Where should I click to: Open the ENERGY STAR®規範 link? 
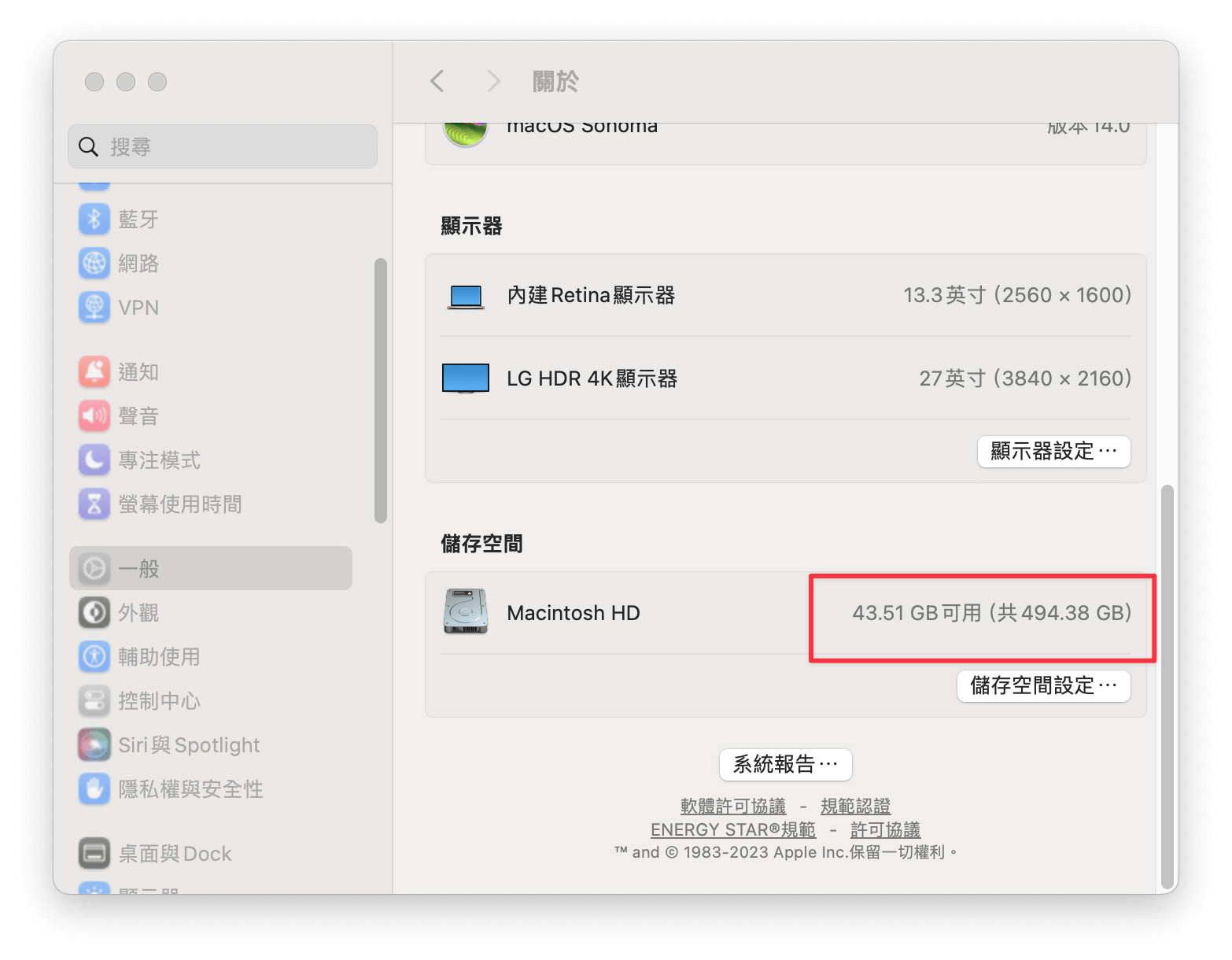click(733, 830)
